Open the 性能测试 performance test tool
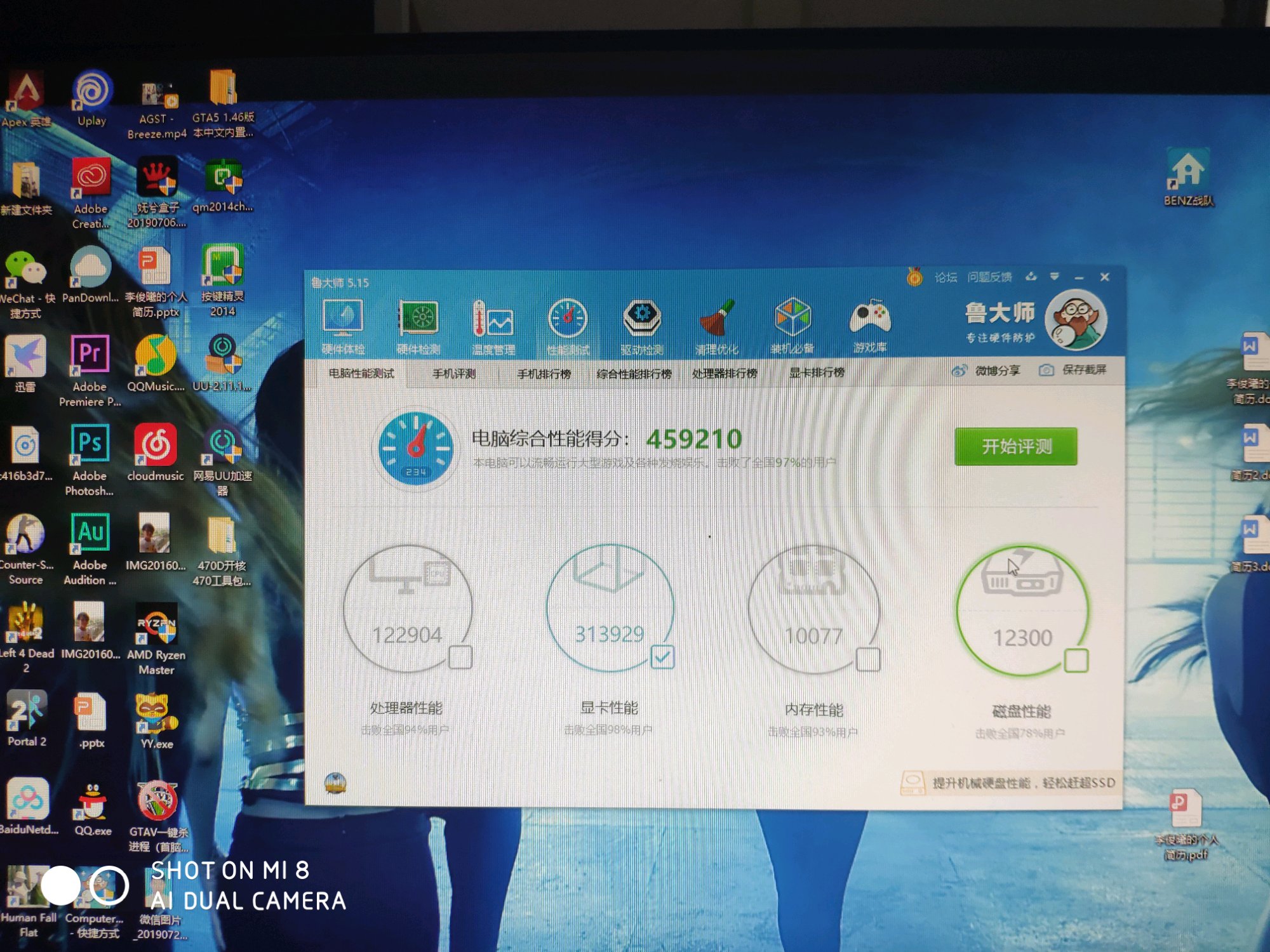 click(568, 326)
